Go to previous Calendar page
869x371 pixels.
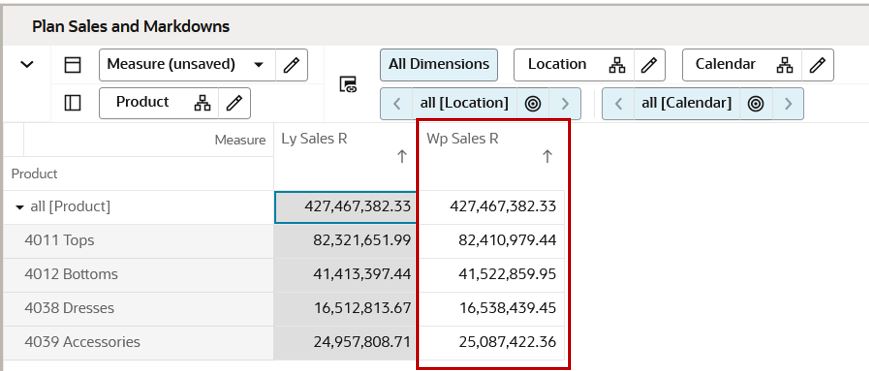pyautogui.click(x=619, y=103)
